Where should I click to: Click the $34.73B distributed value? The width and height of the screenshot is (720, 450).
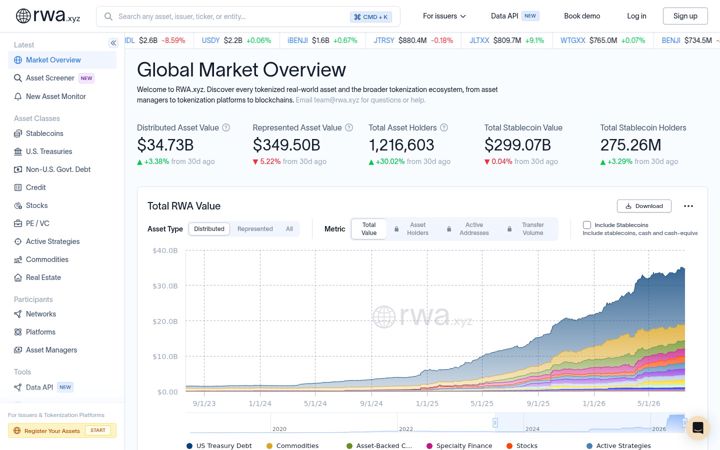(165, 145)
